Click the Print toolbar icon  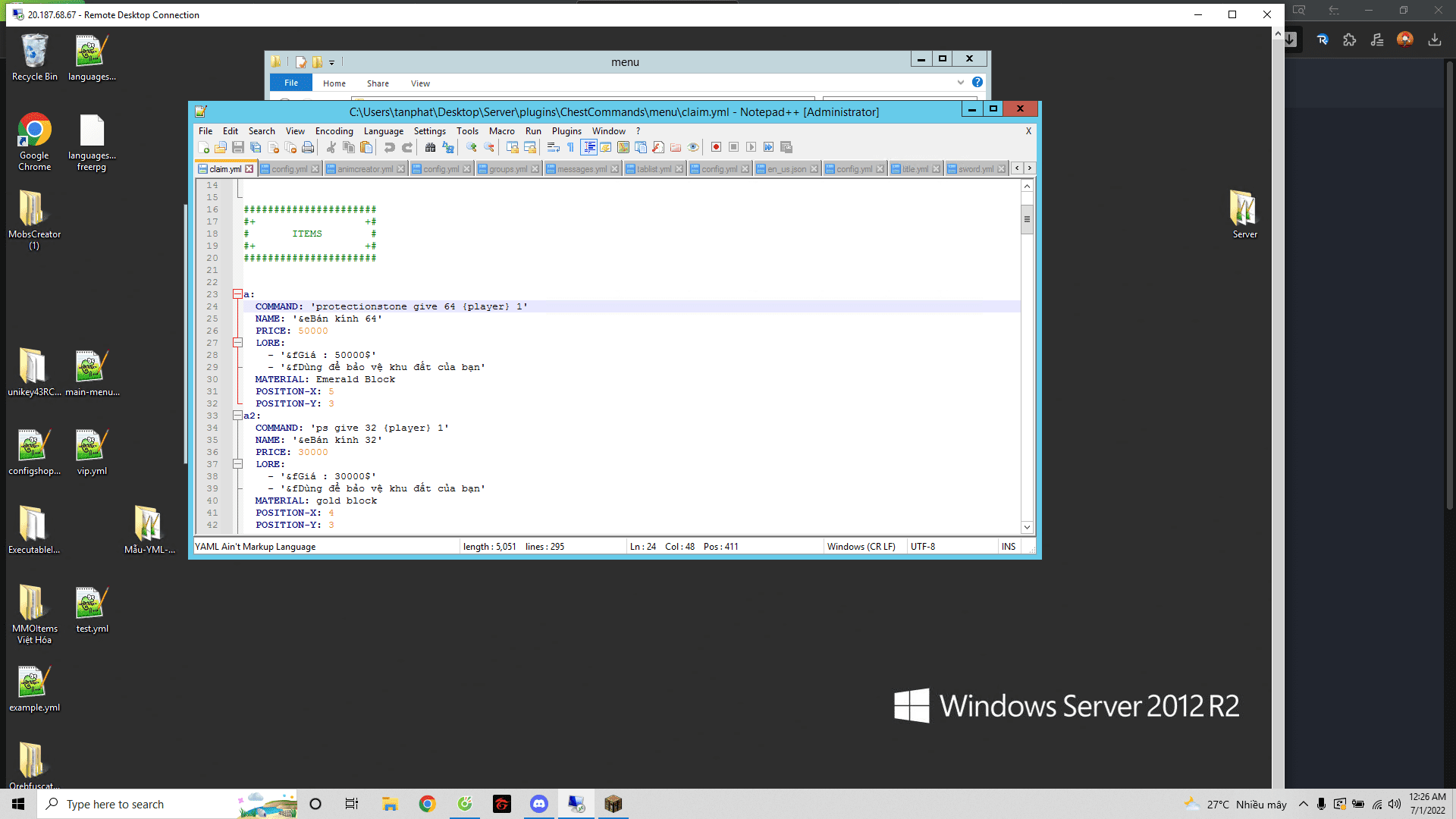[x=308, y=147]
